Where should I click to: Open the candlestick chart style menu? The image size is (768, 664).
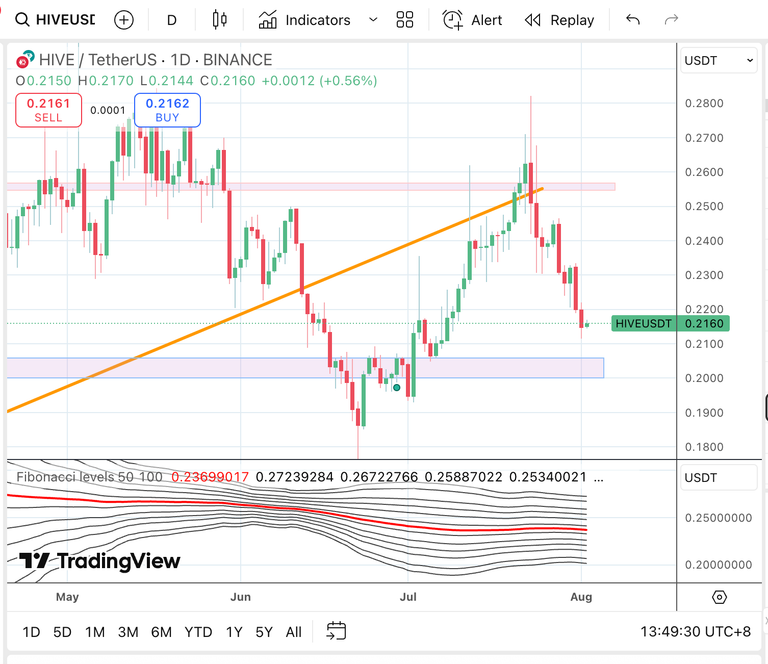point(219,20)
